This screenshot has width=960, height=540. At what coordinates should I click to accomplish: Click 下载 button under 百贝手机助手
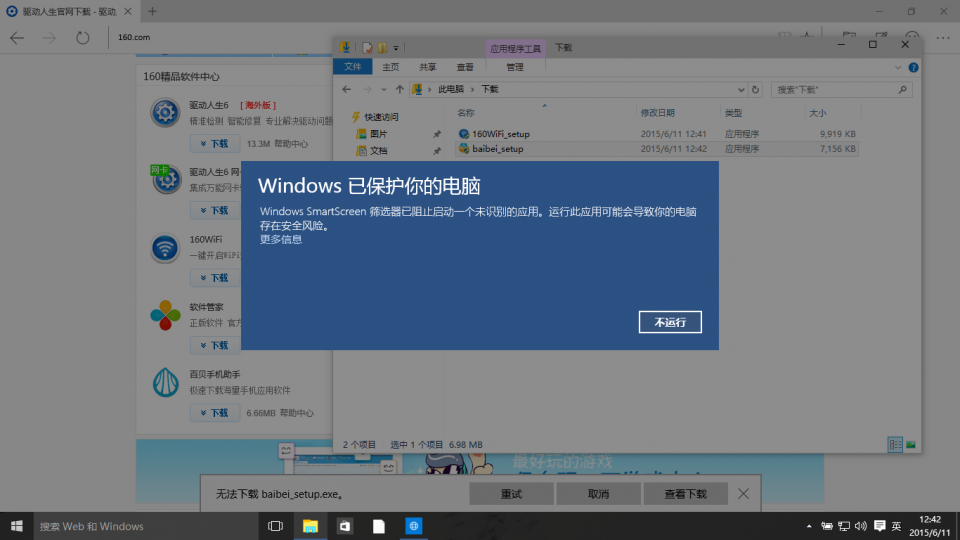(x=214, y=413)
